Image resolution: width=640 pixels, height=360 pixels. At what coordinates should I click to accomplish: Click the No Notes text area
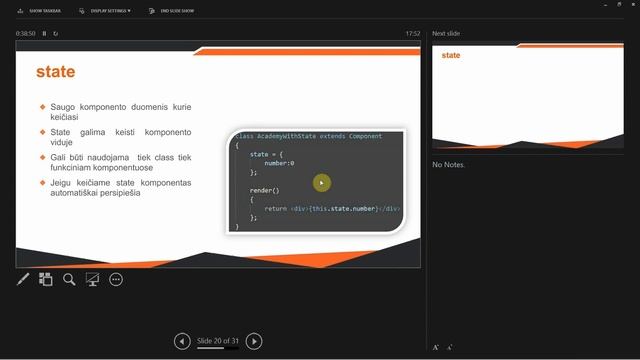coord(448,165)
